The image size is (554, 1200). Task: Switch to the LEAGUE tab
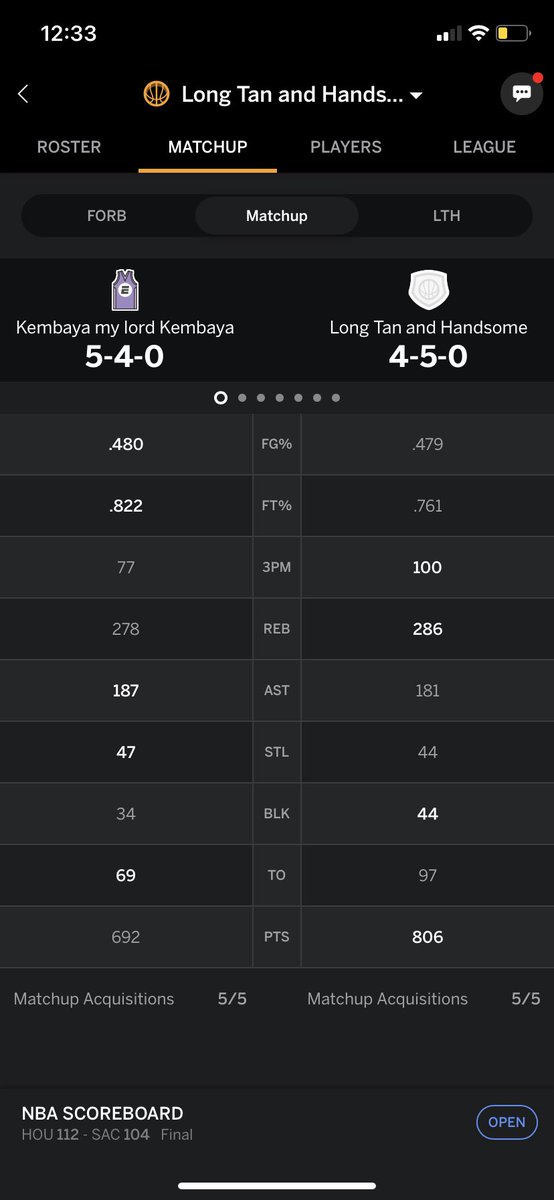pos(484,147)
